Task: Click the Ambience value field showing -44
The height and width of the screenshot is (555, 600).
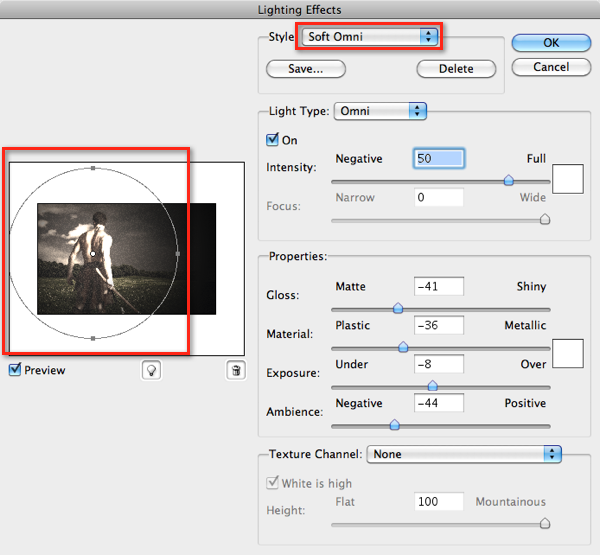Action: [x=439, y=403]
